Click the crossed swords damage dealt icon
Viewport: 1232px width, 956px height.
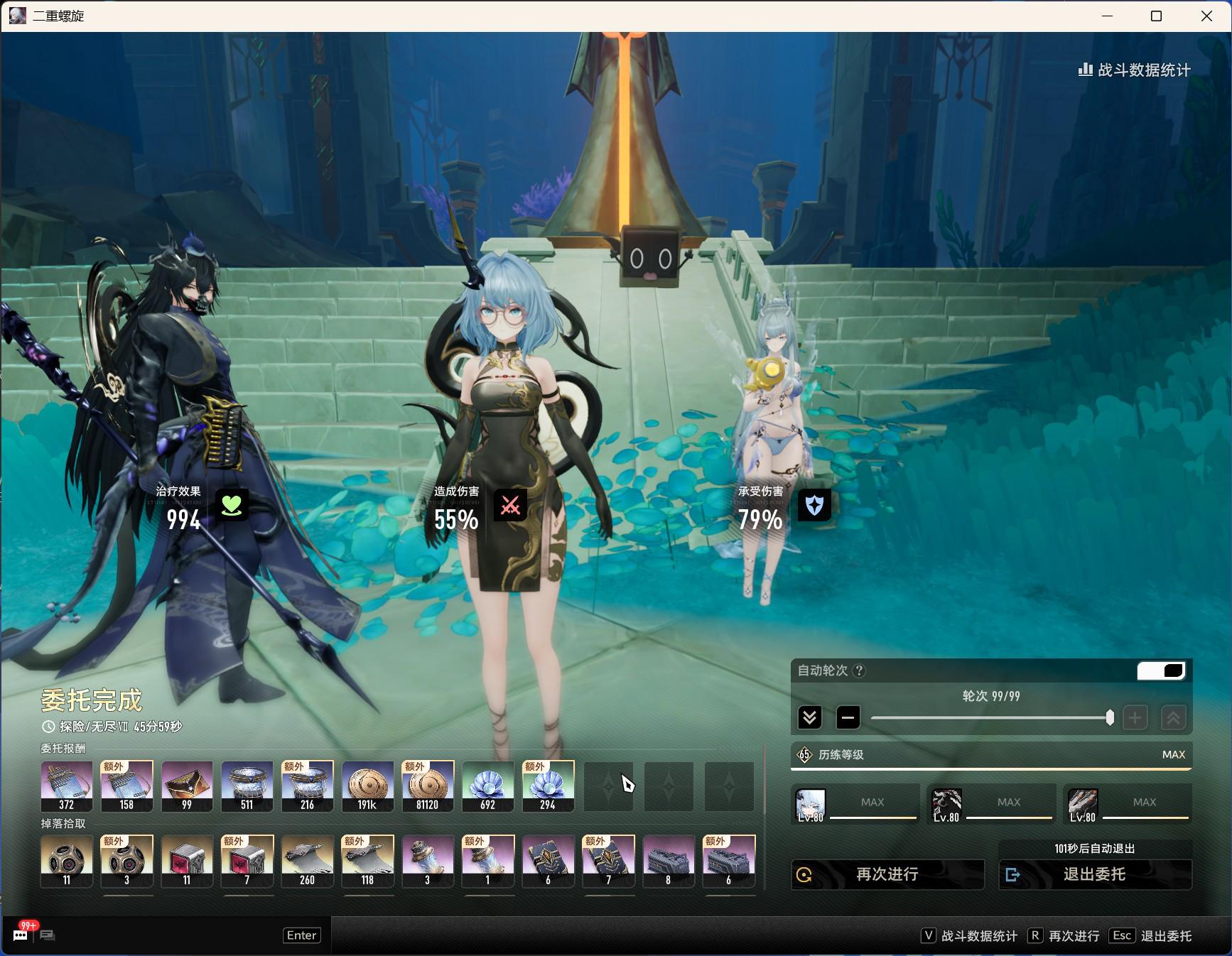510,505
